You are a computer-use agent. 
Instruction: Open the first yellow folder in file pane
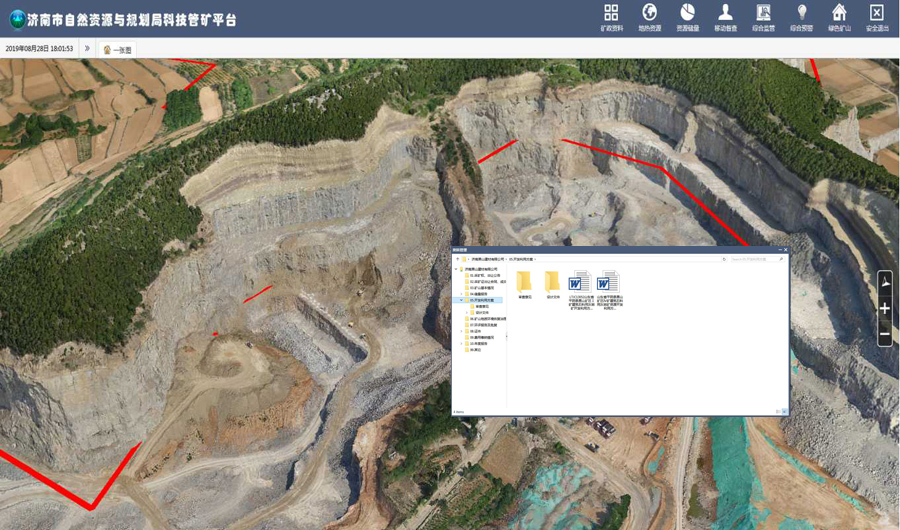click(524, 282)
